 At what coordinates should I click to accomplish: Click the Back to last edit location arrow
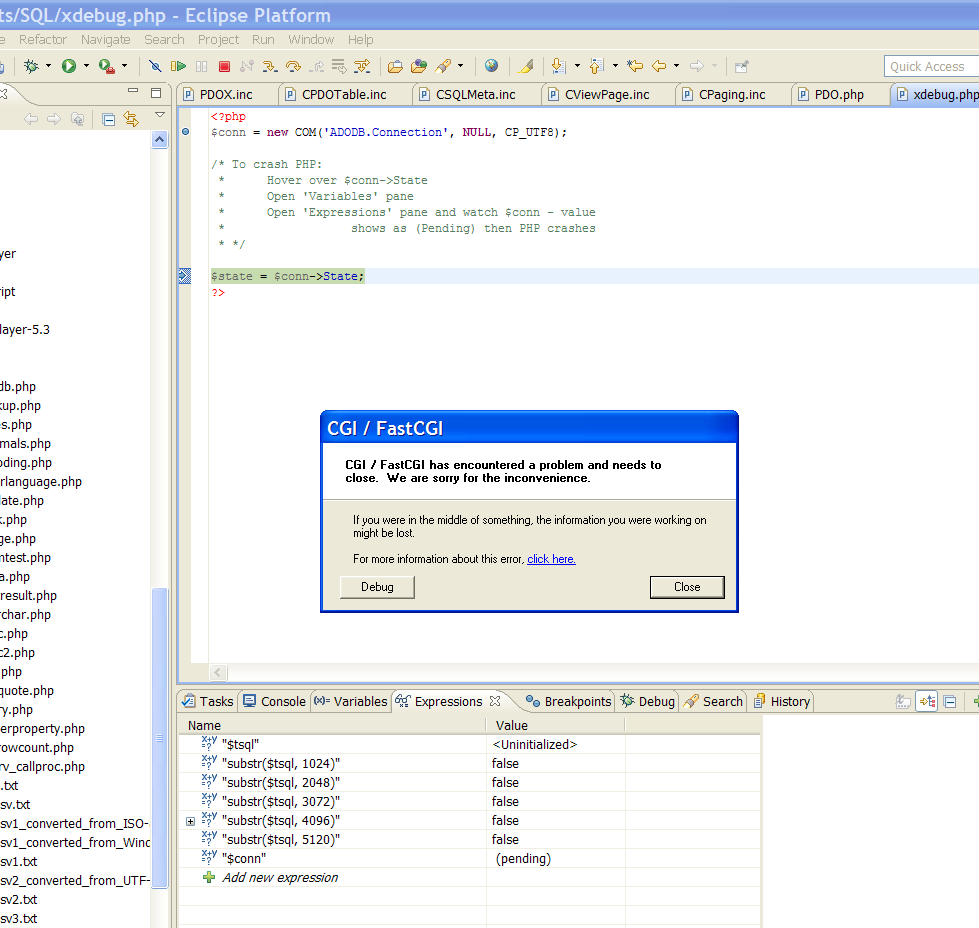coord(634,66)
